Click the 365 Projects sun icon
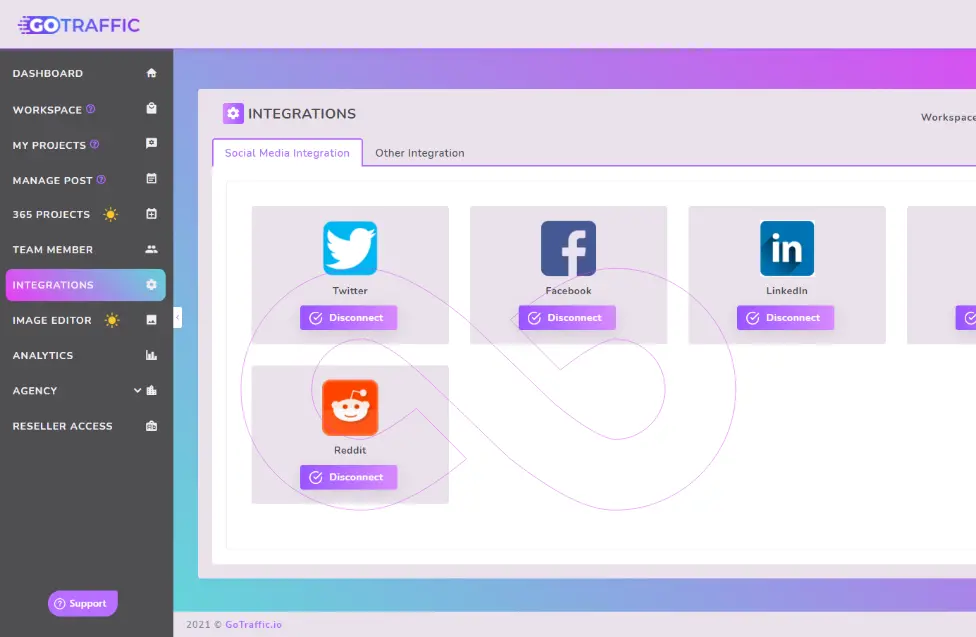This screenshot has width=976, height=637. coord(111,214)
